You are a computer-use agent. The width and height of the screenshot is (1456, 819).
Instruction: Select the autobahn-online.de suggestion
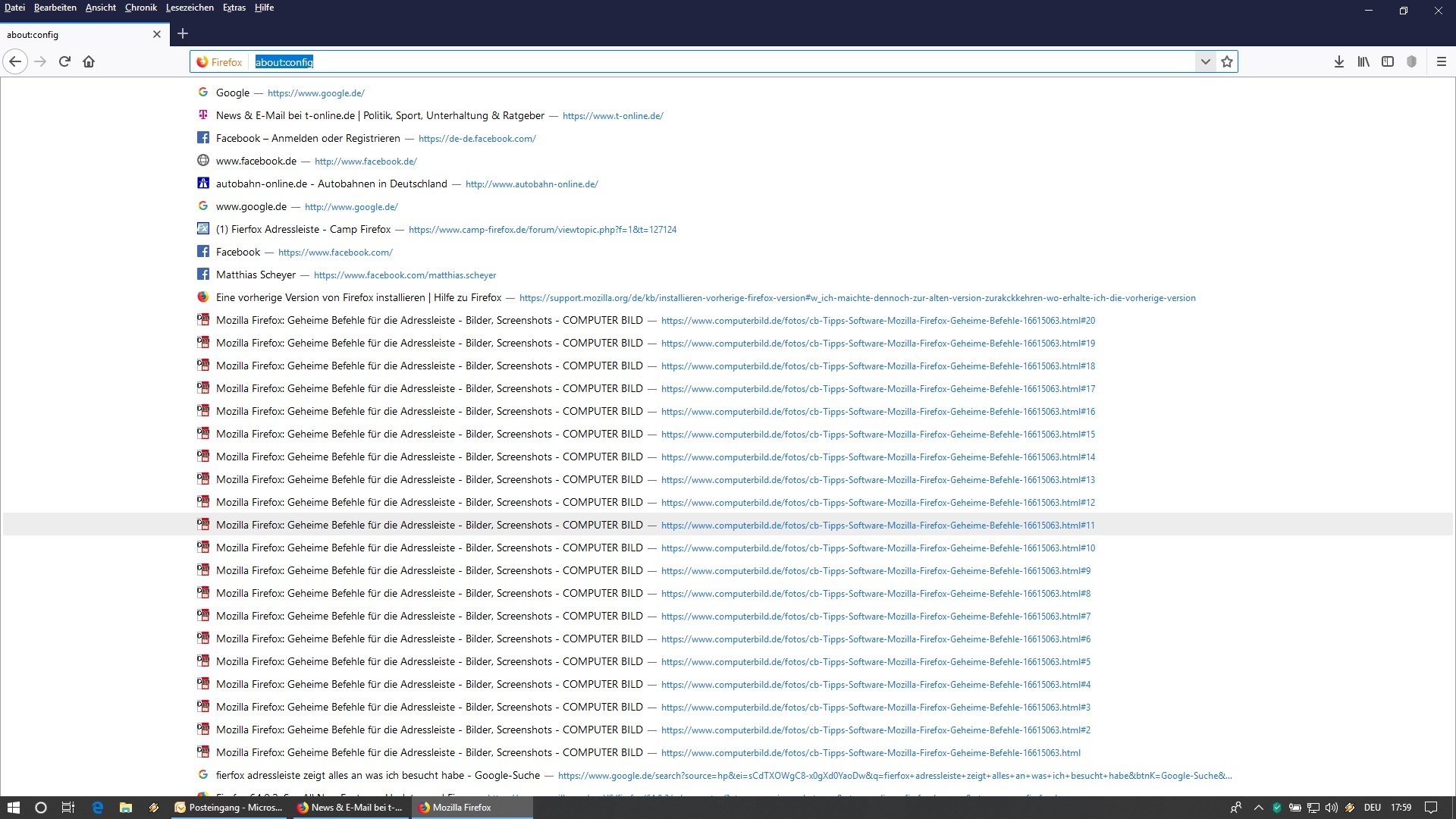[x=331, y=184]
